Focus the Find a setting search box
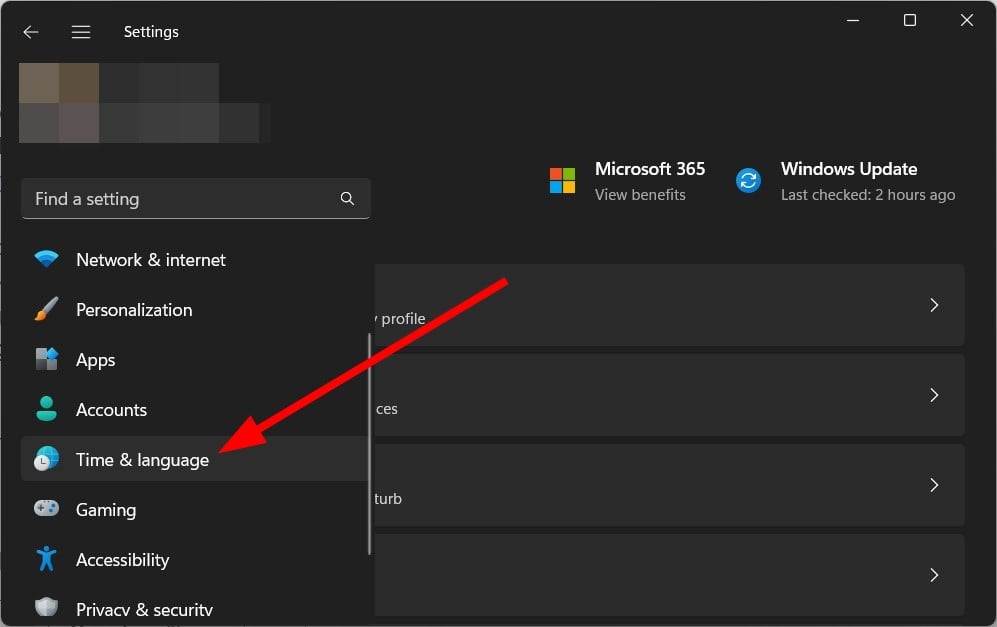The width and height of the screenshot is (997, 627). (196, 199)
